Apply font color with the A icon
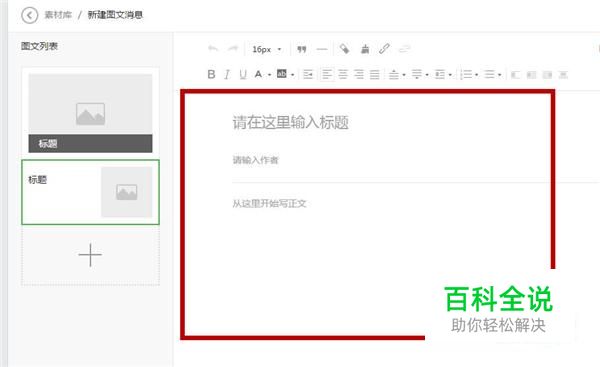 [258, 74]
